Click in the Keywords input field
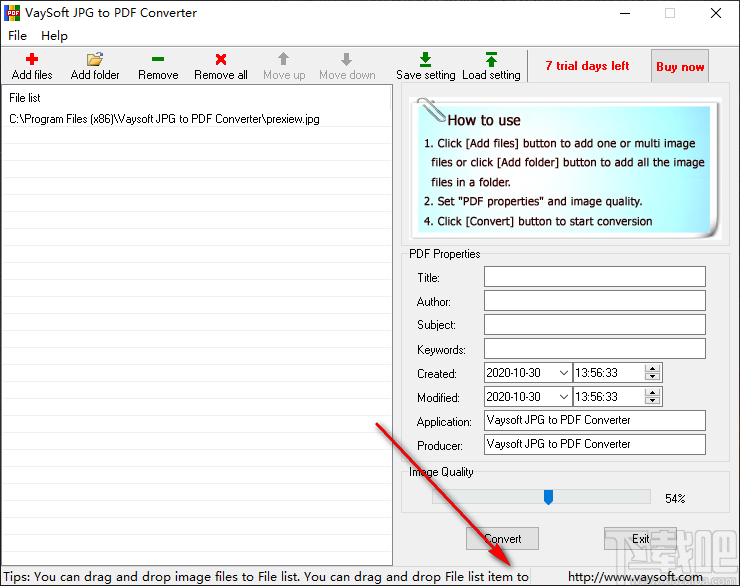This screenshot has height=586, width=740. click(x=595, y=349)
